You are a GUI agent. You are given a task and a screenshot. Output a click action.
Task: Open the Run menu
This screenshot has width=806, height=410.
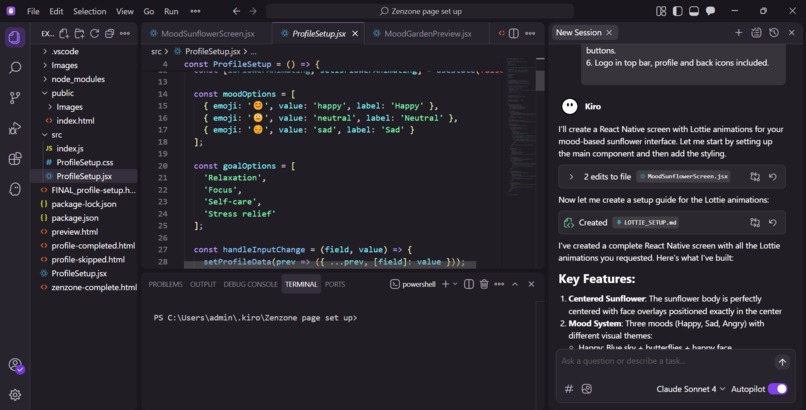(x=171, y=11)
